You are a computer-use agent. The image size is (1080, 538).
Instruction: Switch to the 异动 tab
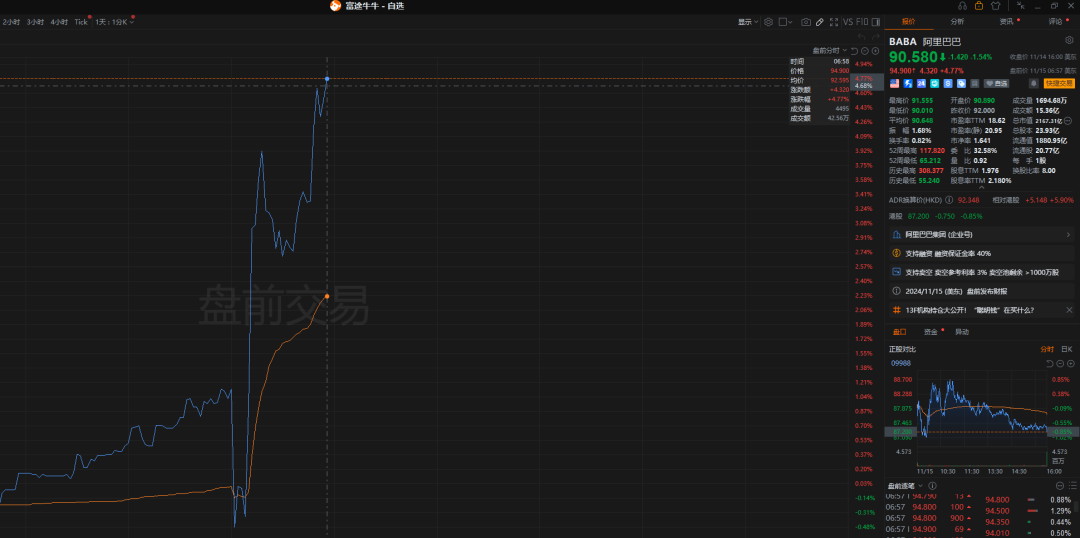click(962, 332)
